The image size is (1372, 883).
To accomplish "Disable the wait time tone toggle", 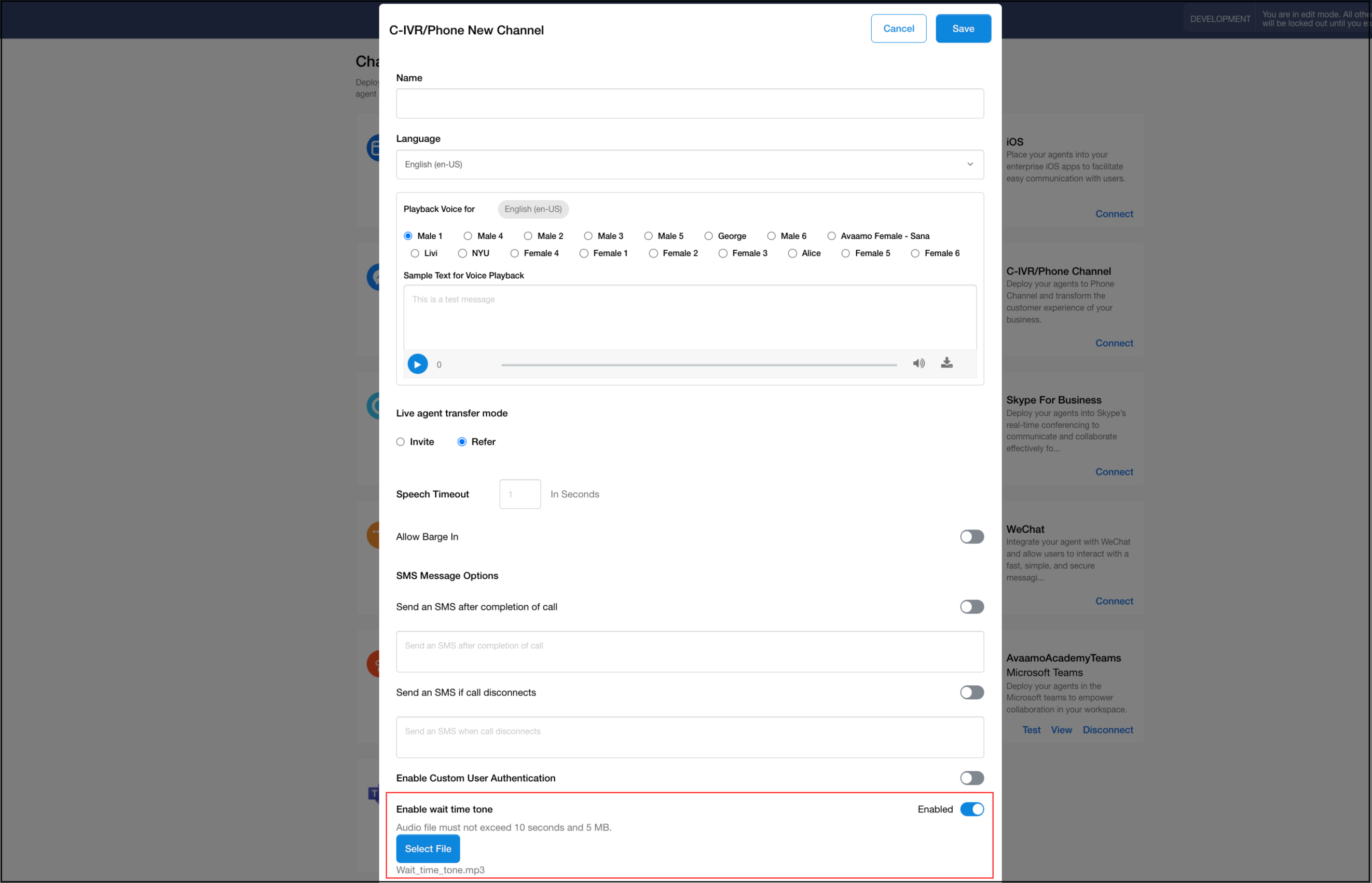I will point(971,809).
